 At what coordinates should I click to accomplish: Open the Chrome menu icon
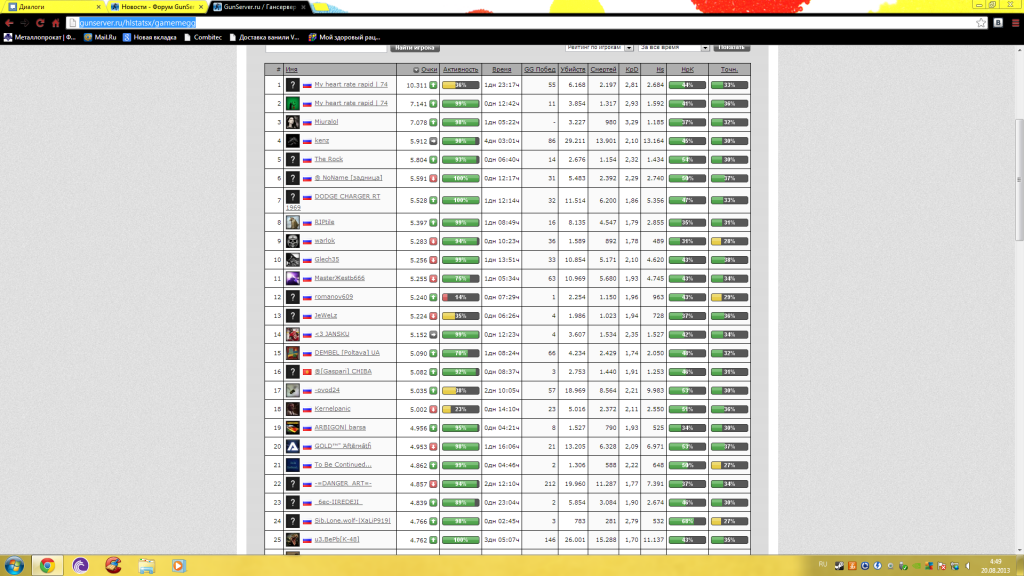click(1014, 21)
